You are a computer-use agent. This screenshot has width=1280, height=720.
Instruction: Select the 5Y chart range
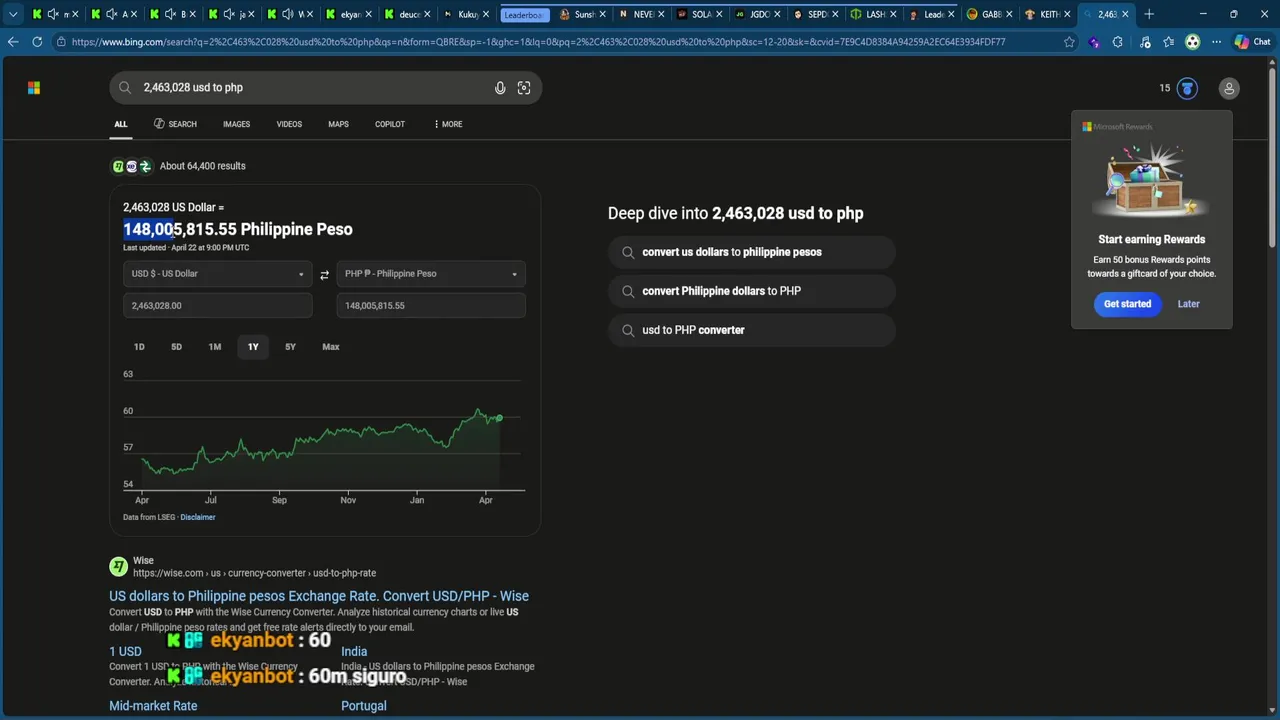tap(290, 347)
